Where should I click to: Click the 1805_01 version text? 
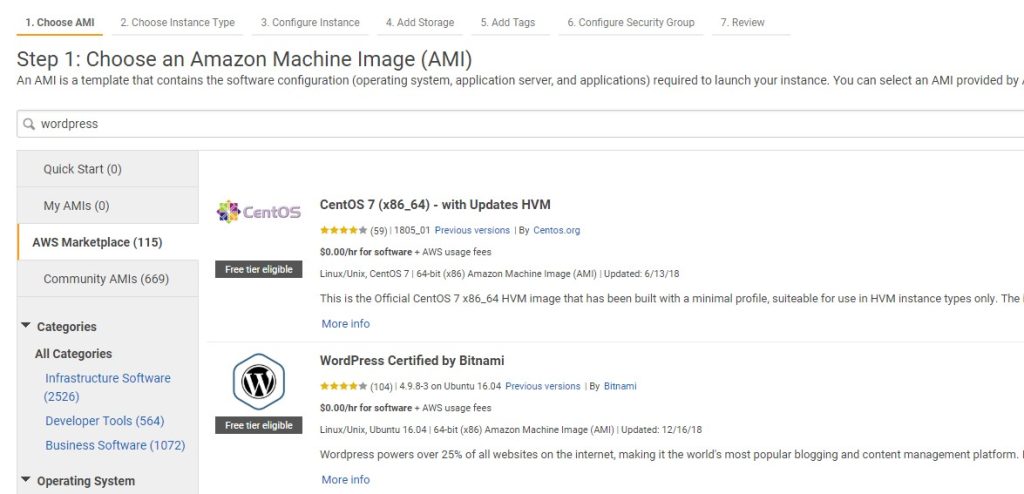[x=411, y=231]
